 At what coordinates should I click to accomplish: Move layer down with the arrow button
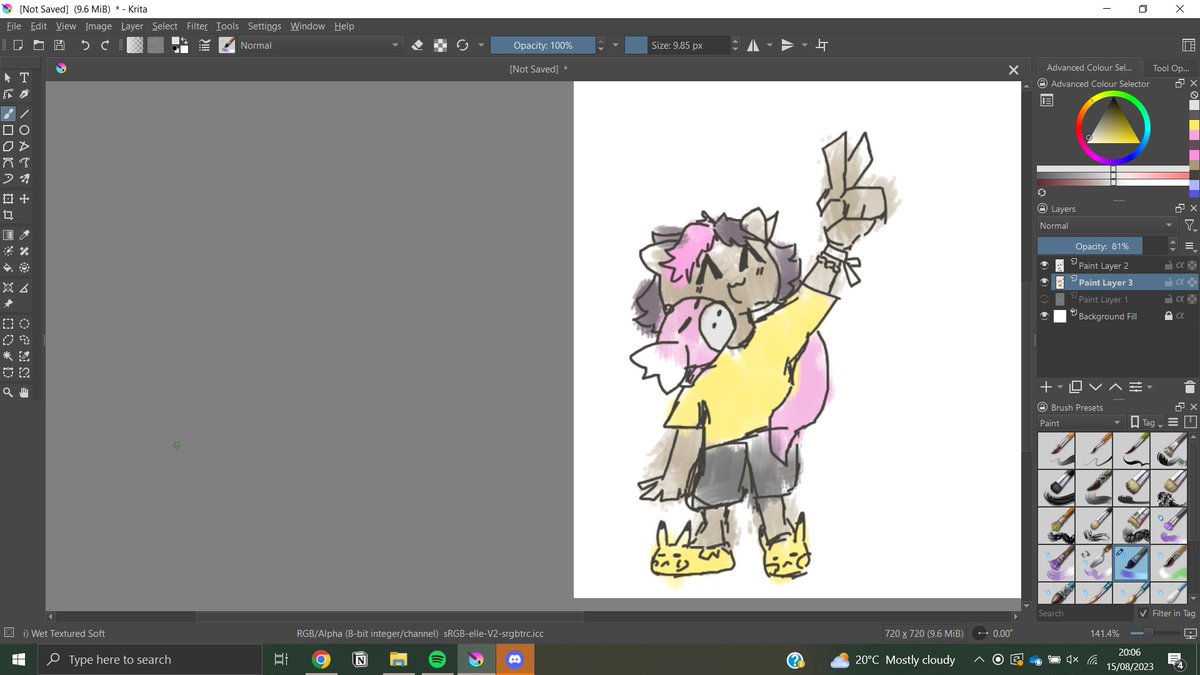click(1095, 387)
